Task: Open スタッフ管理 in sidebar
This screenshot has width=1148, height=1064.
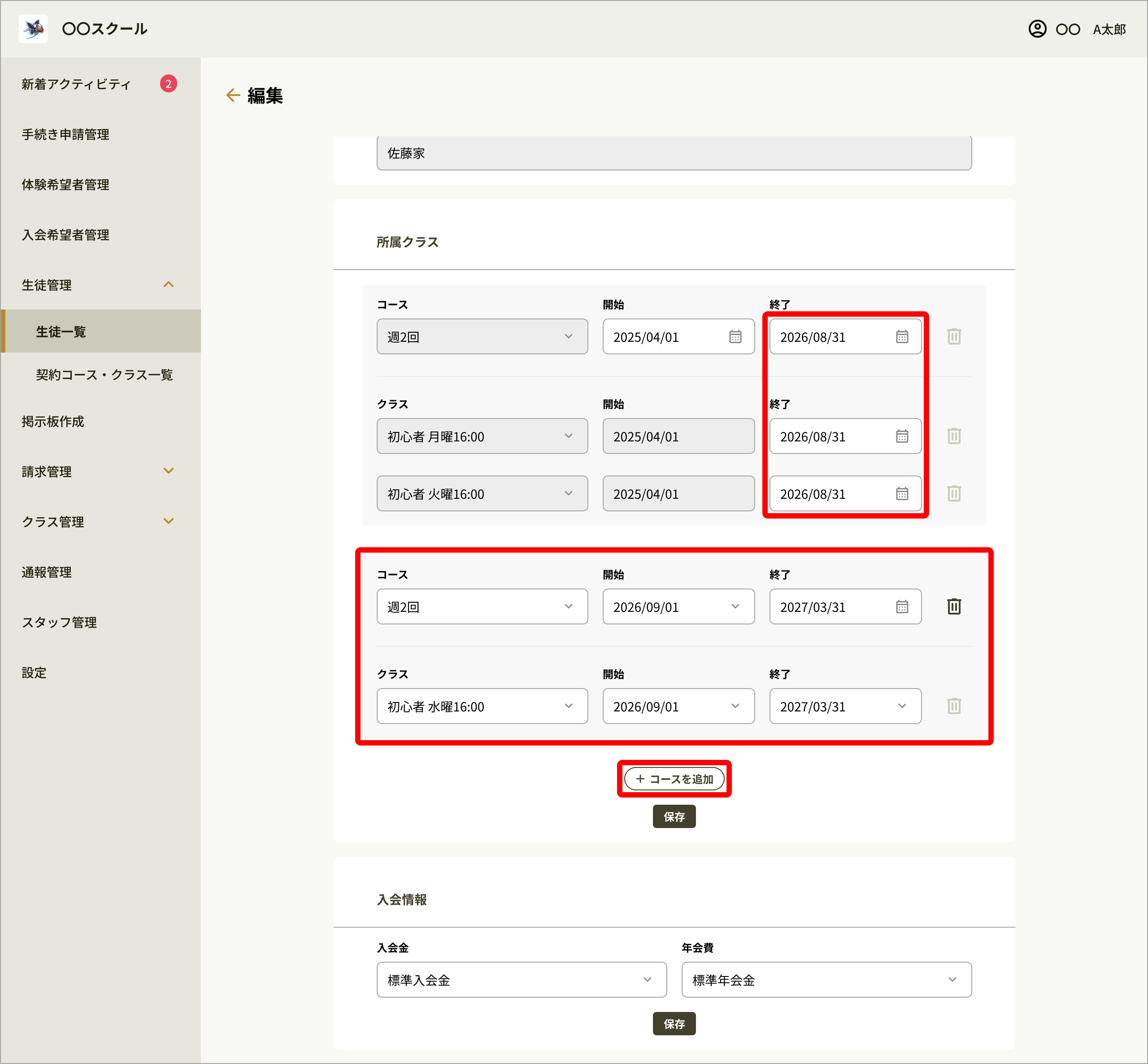Action: [59, 623]
